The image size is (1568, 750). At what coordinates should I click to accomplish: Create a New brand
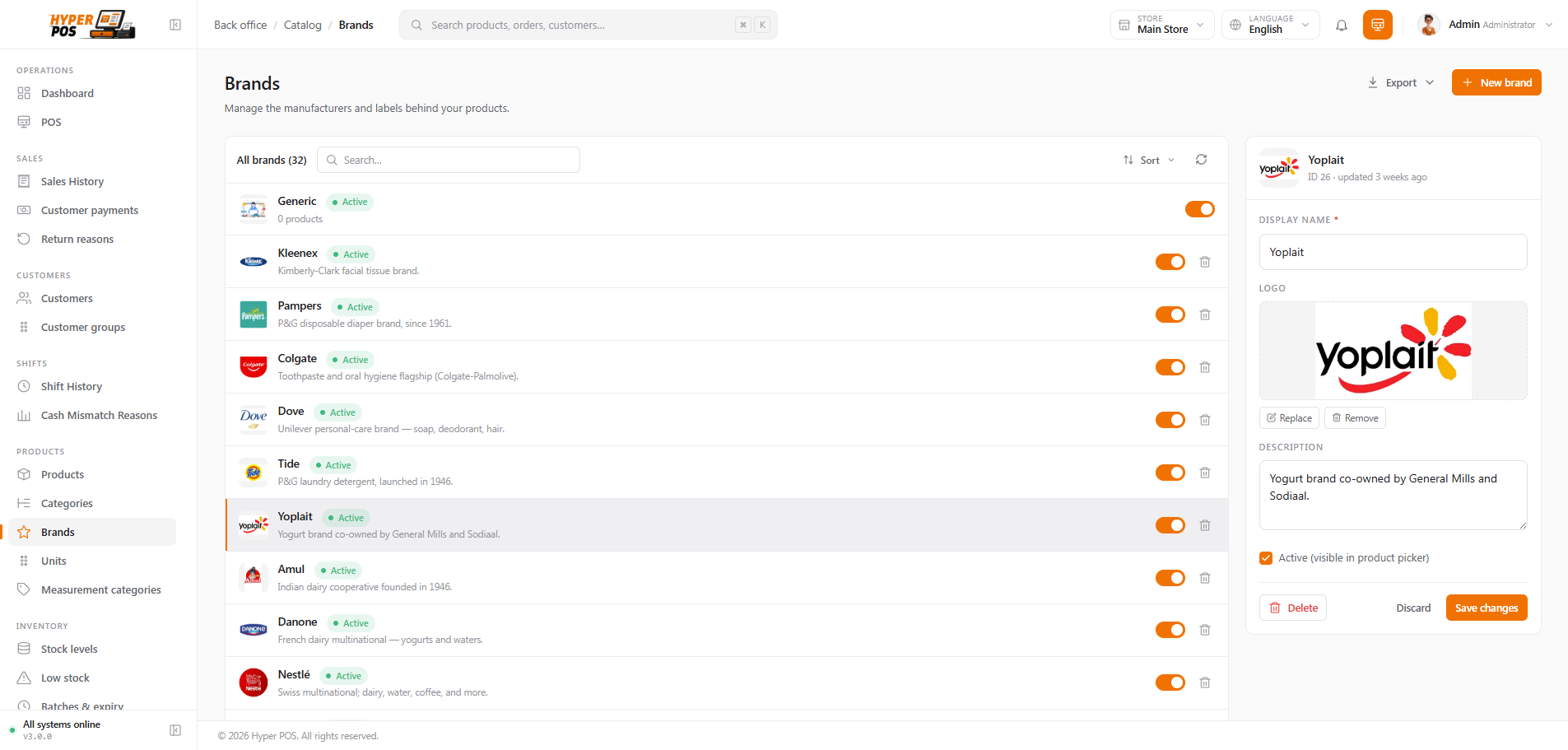(1496, 82)
